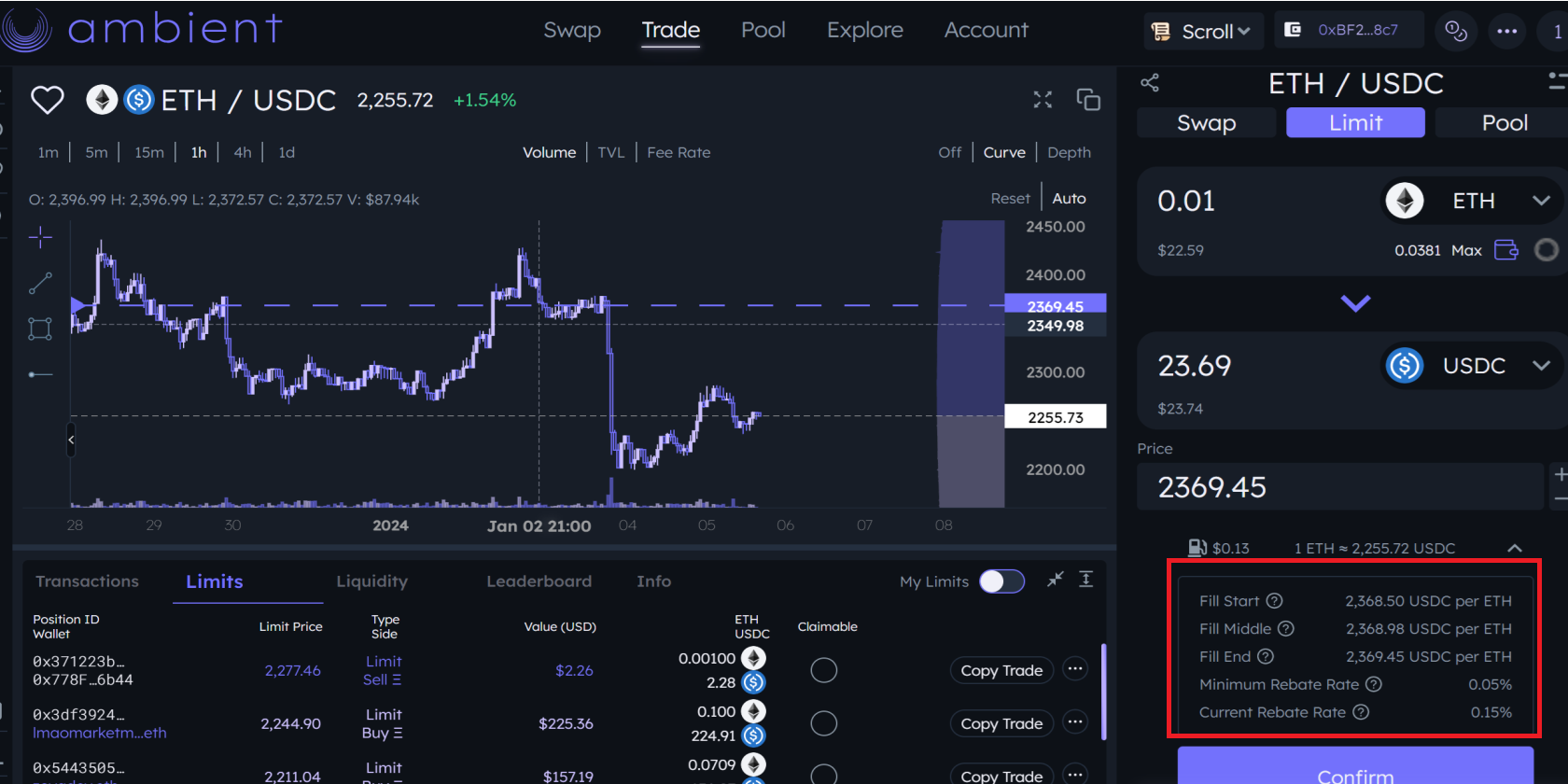The height and width of the screenshot is (784, 1568).
Task: Go to the Pool page in navigation
Action: [x=763, y=30]
